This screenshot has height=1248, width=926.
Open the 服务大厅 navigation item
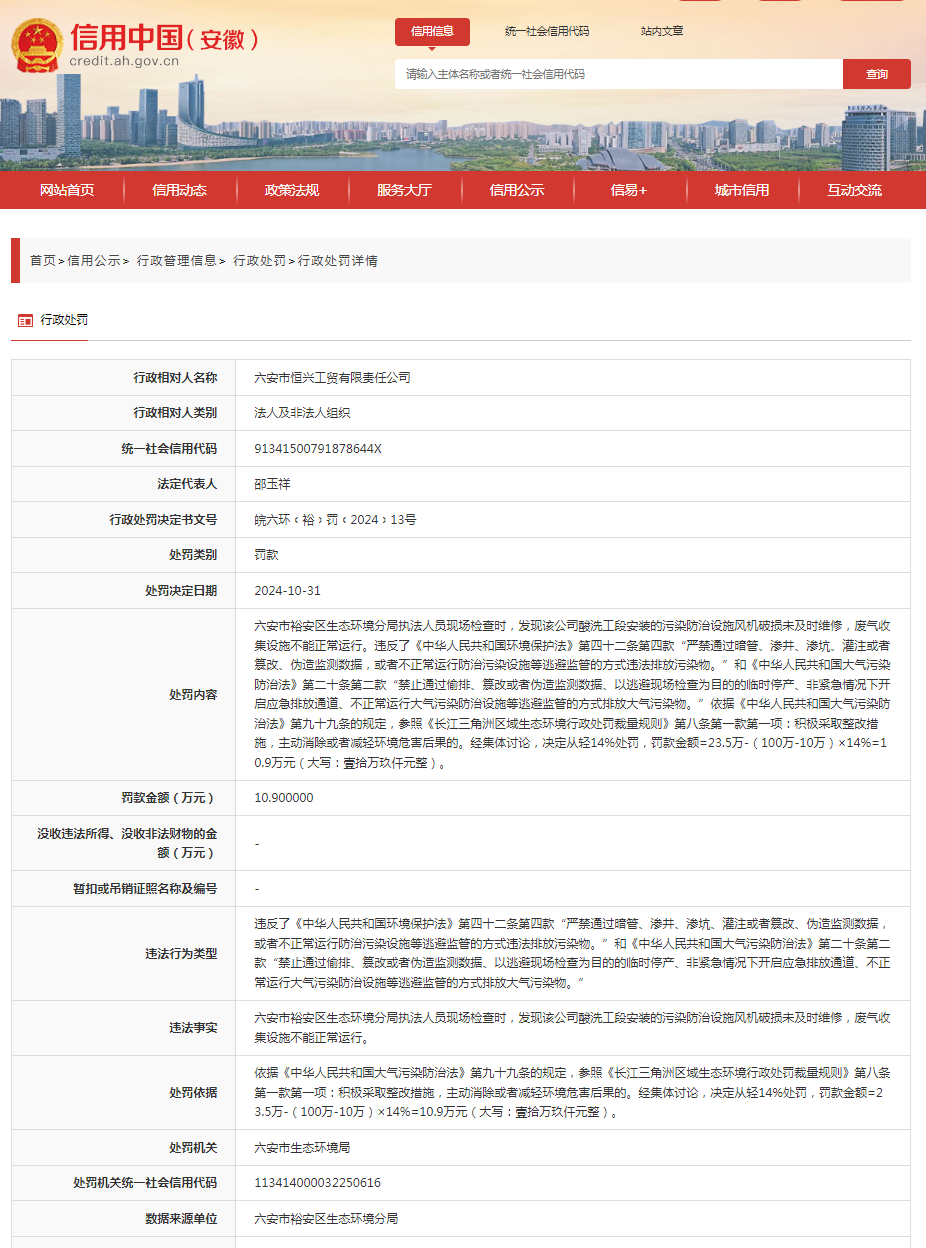[x=404, y=190]
